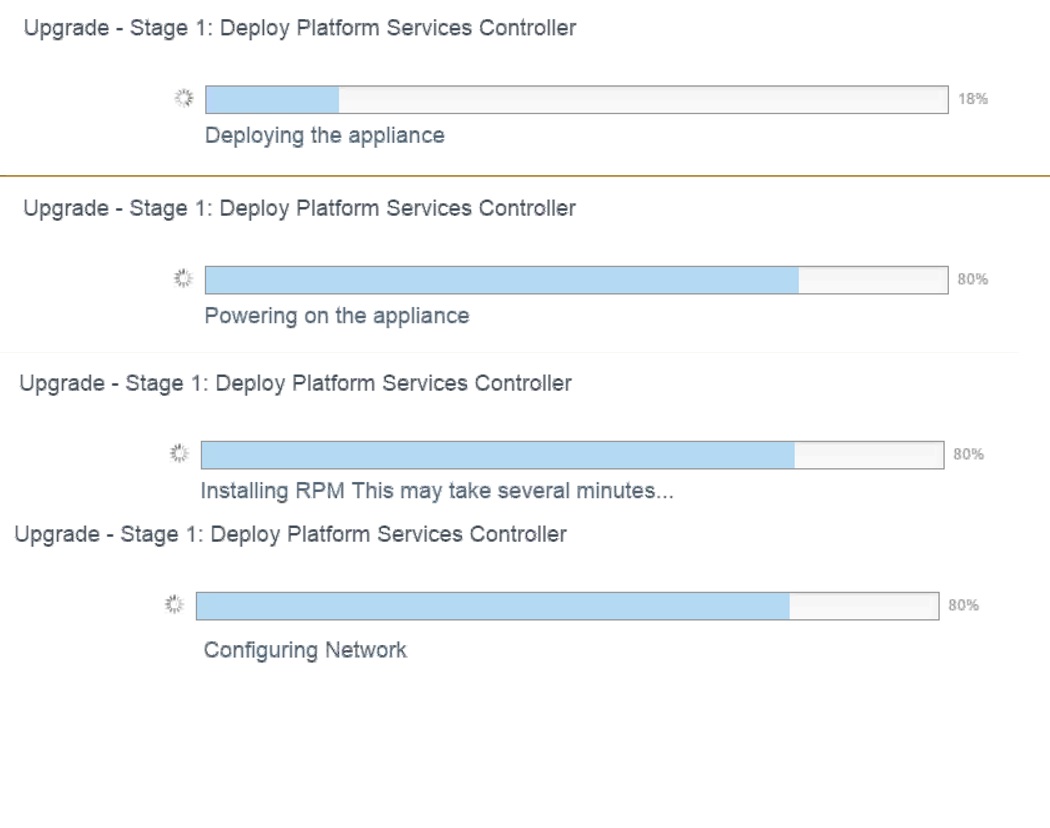Click the progress bar above the Installing RPM message
1050x828 pixels.
(x=572, y=455)
